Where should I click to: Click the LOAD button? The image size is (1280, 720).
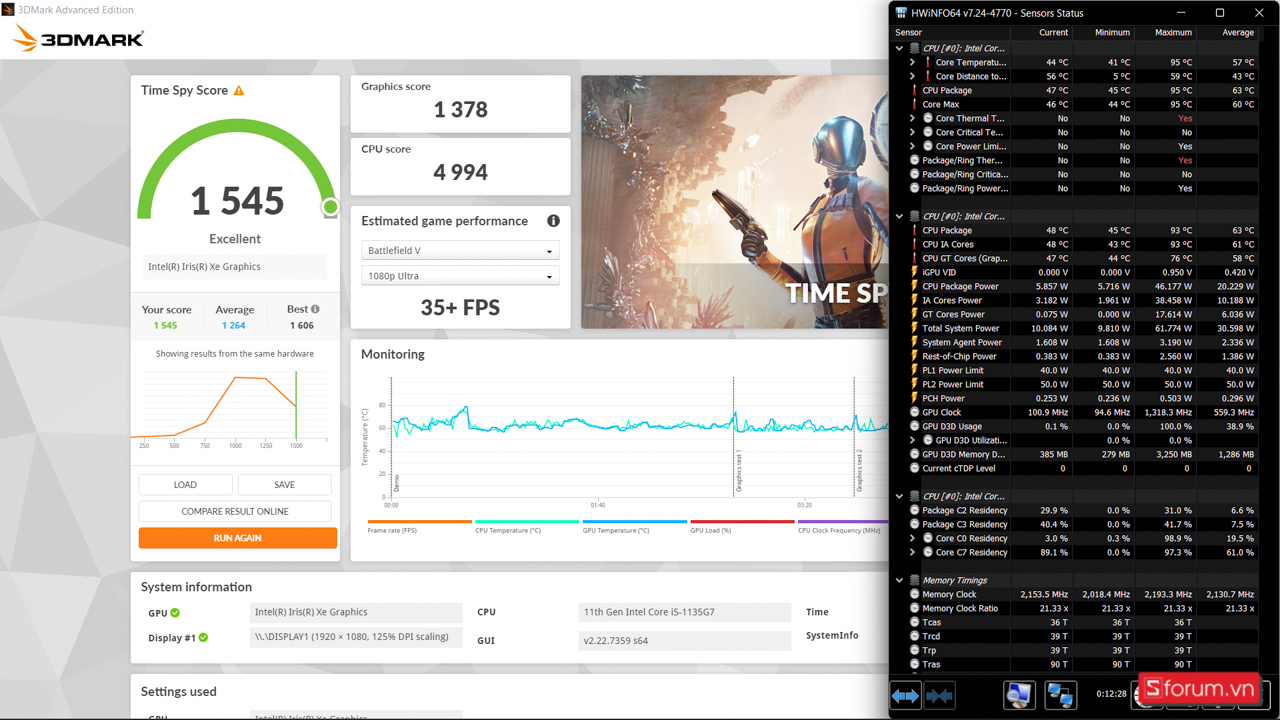185,484
